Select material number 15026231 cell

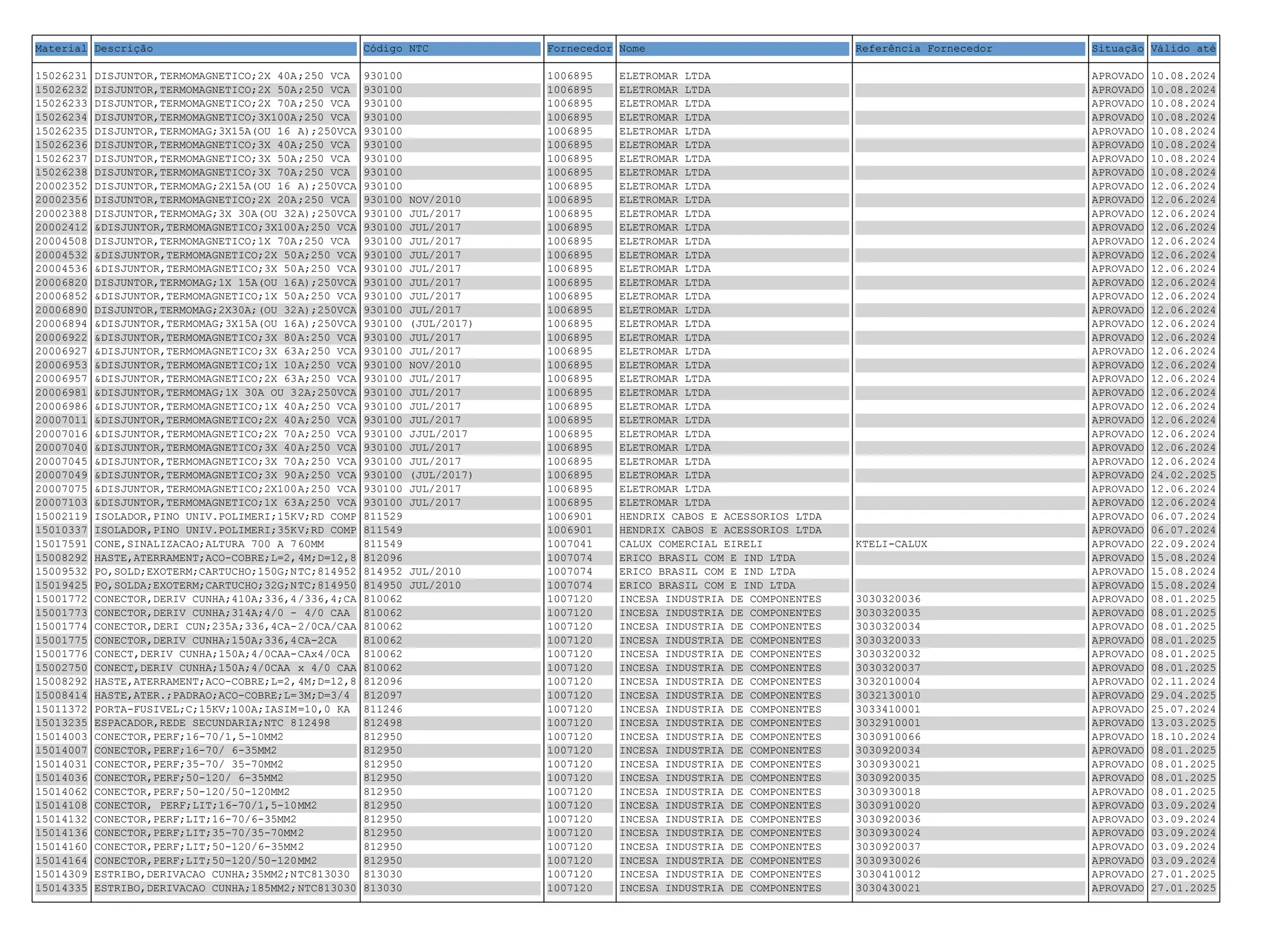[61, 76]
